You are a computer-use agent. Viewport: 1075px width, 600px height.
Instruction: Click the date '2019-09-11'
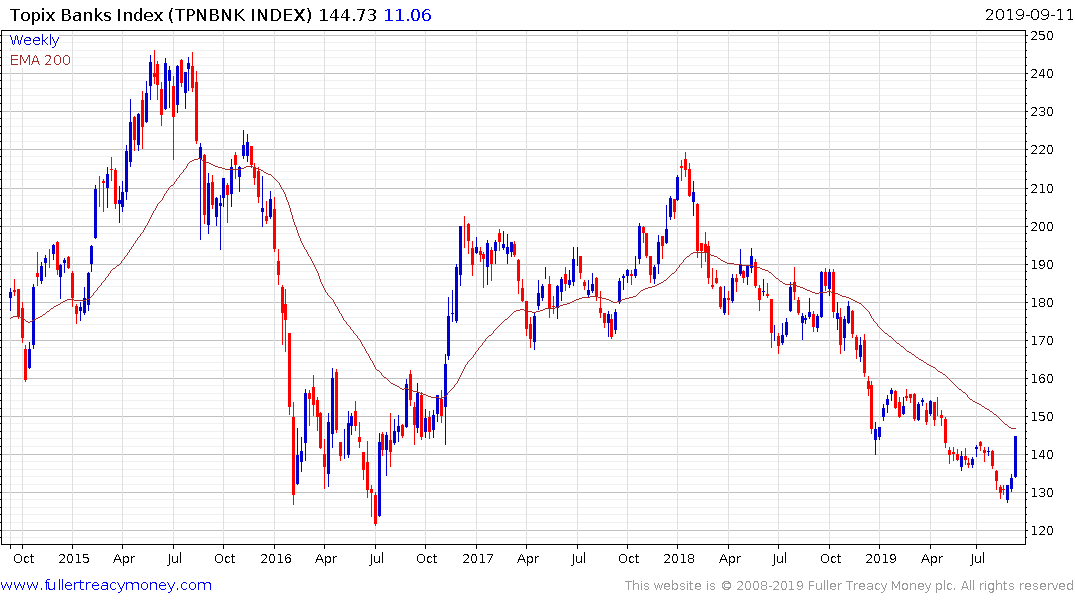point(1028,14)
